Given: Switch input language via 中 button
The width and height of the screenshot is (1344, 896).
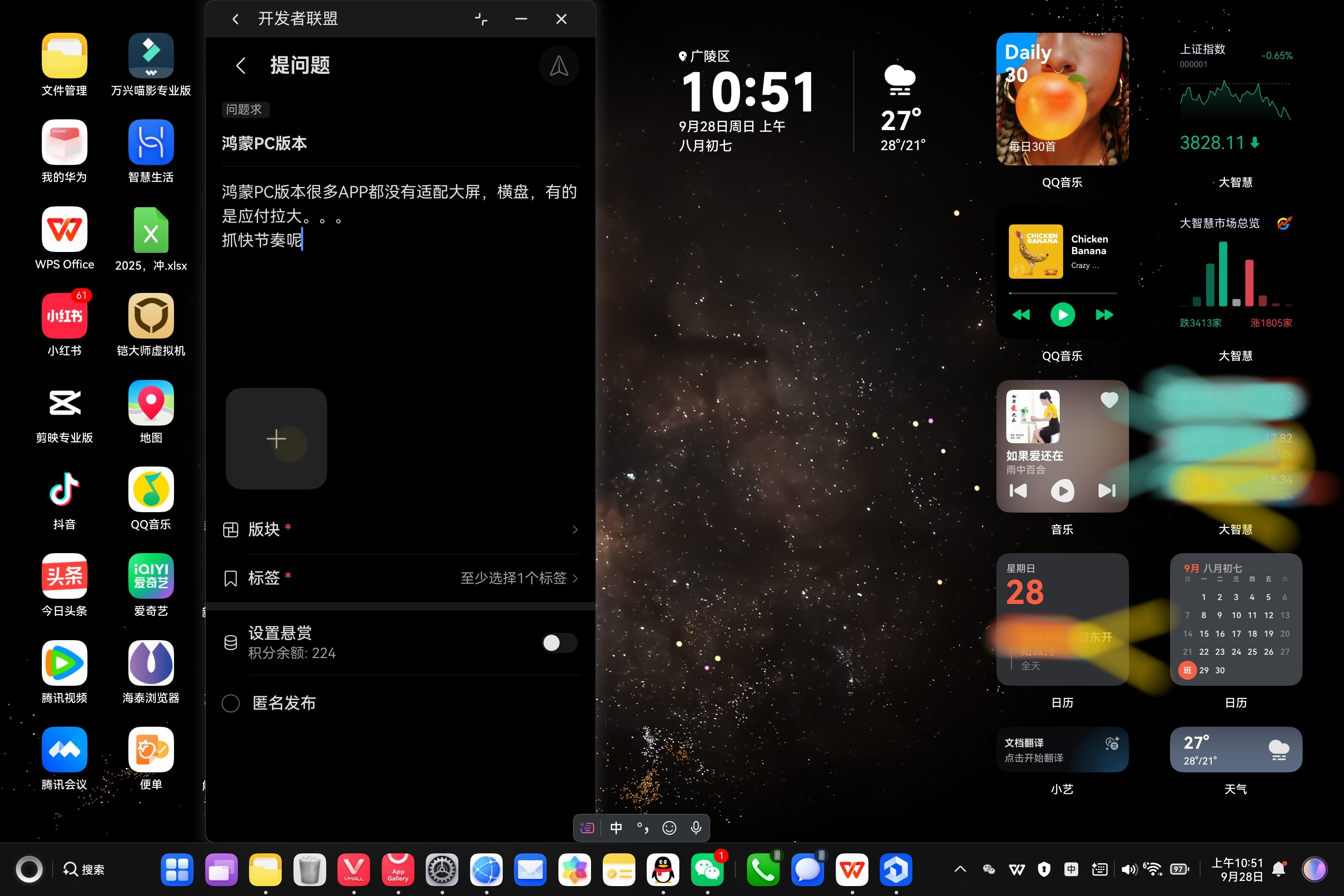Looking at the screenshot, I should [616, 828].
